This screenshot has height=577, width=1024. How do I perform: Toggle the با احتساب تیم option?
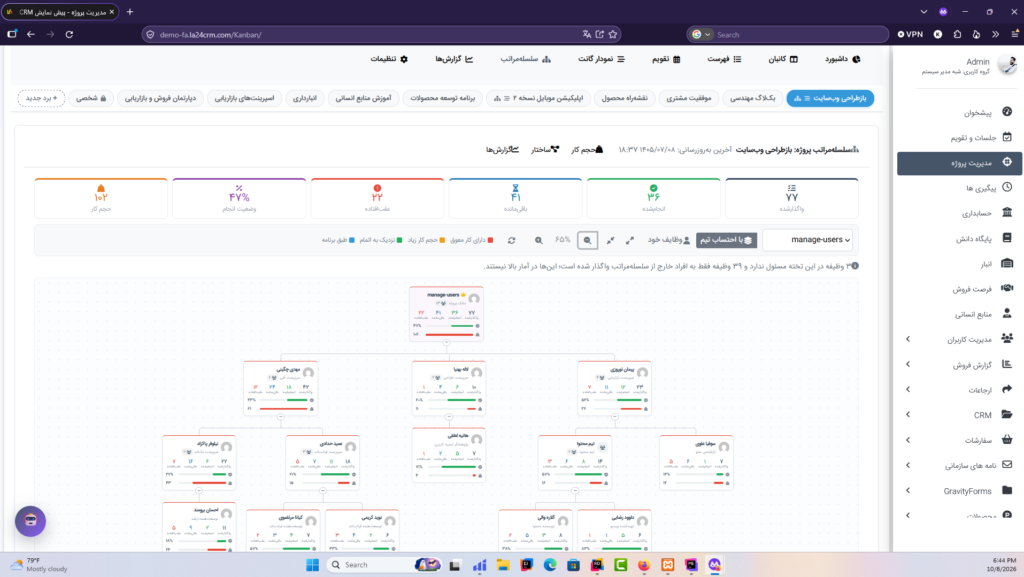pyautogui.click(x=726, y=240)
